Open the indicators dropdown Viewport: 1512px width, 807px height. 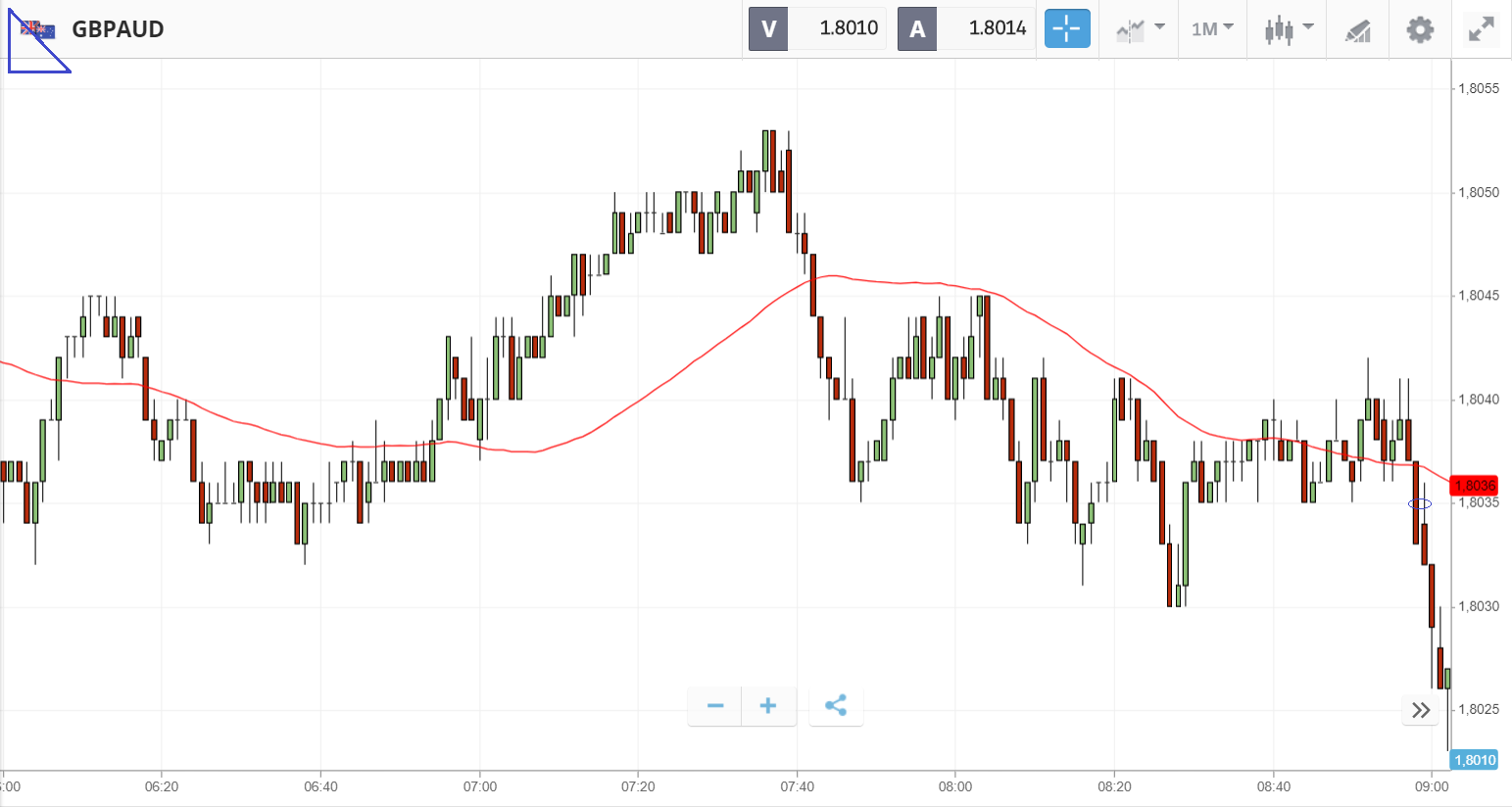(1140, 29)
